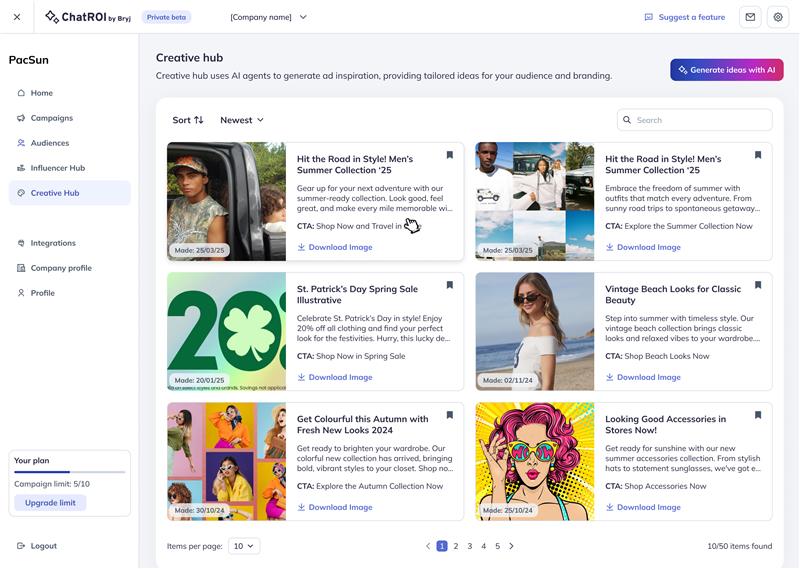Click the 10/50 items found text
Image resolution: width=800 pixels, height=569 pixels.
[x=739, y=546]
